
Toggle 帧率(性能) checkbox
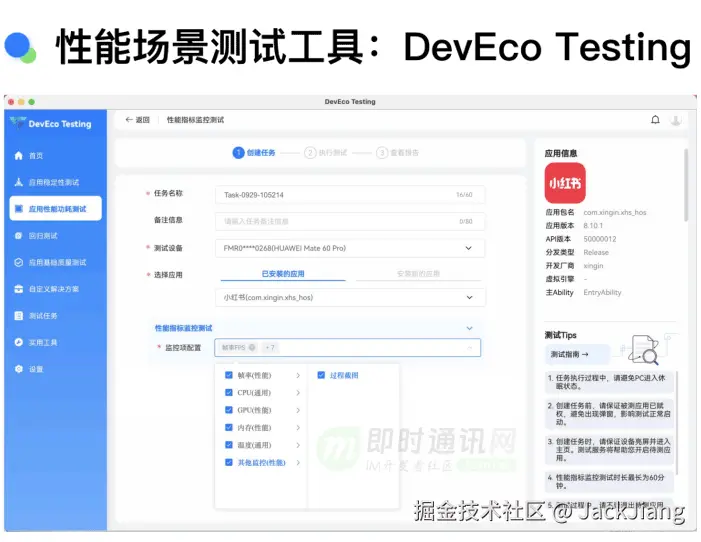pos(229,375)
